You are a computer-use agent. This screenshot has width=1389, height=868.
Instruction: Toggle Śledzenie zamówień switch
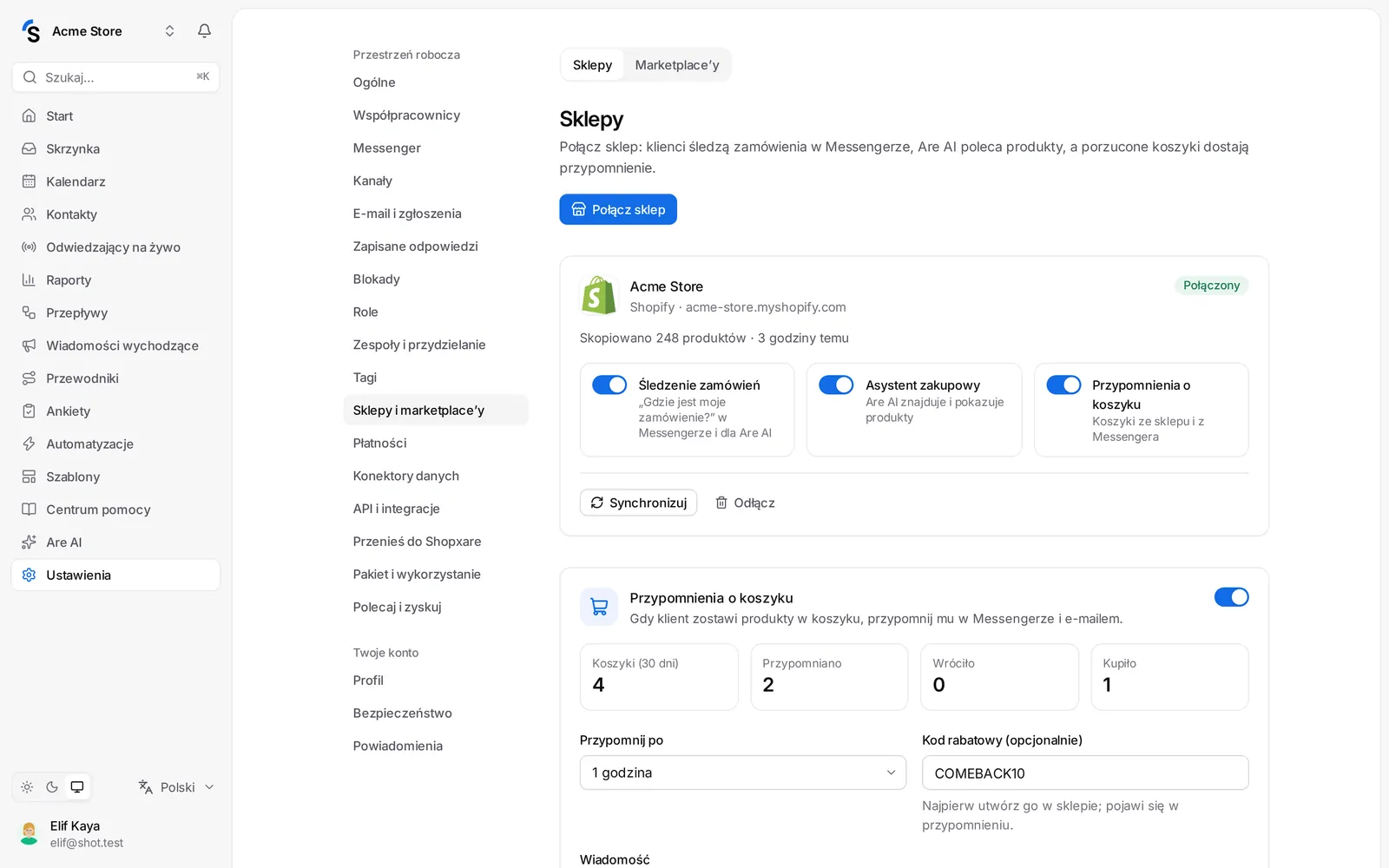coord(609,385)
